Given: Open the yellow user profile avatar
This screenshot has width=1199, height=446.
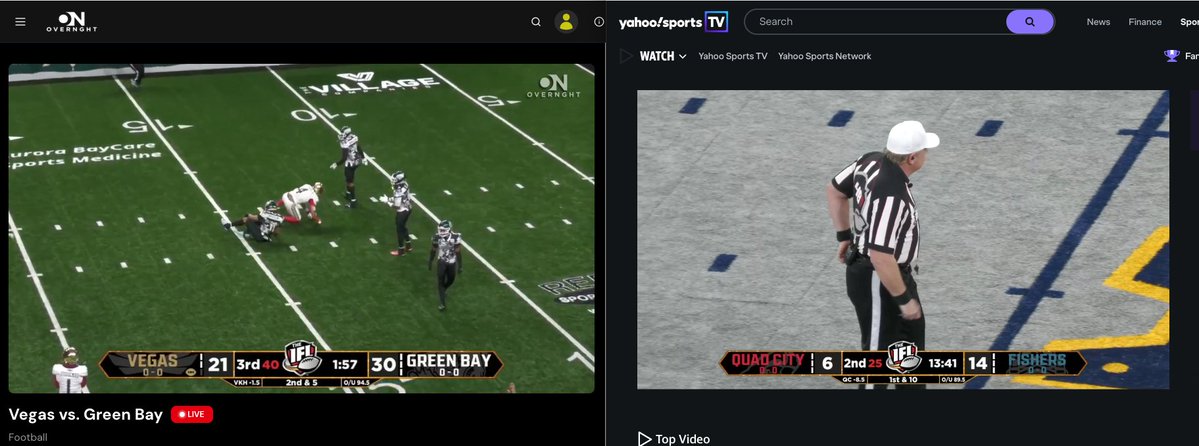Looking at the screenshot, I should [x=566, y=21].
